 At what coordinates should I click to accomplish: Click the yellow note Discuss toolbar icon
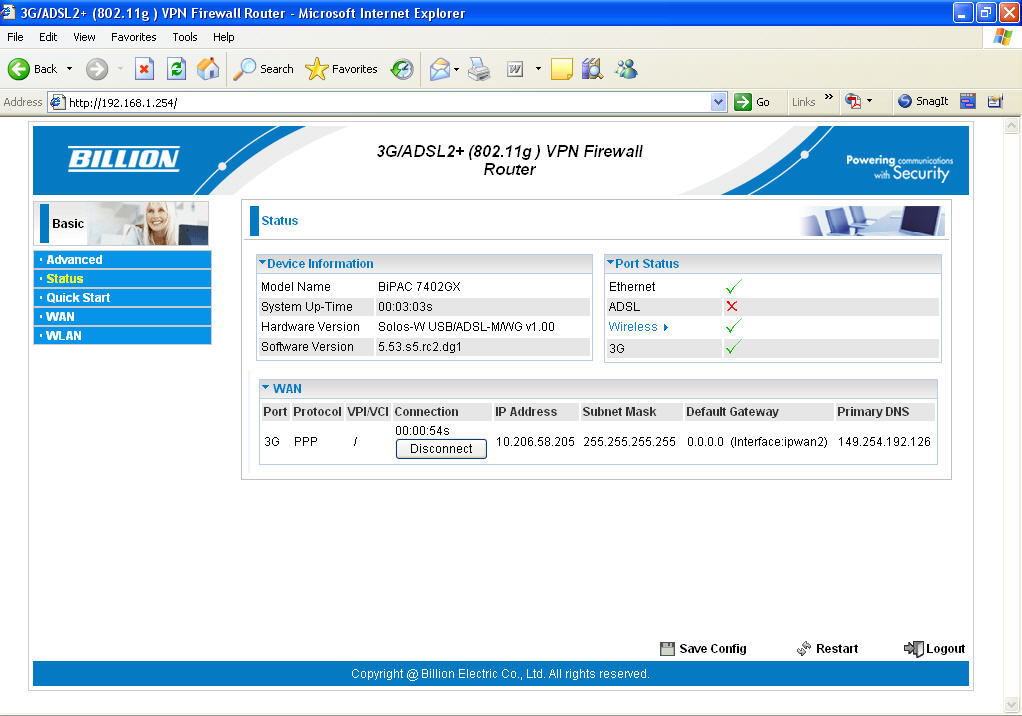[x=561, y=69]
